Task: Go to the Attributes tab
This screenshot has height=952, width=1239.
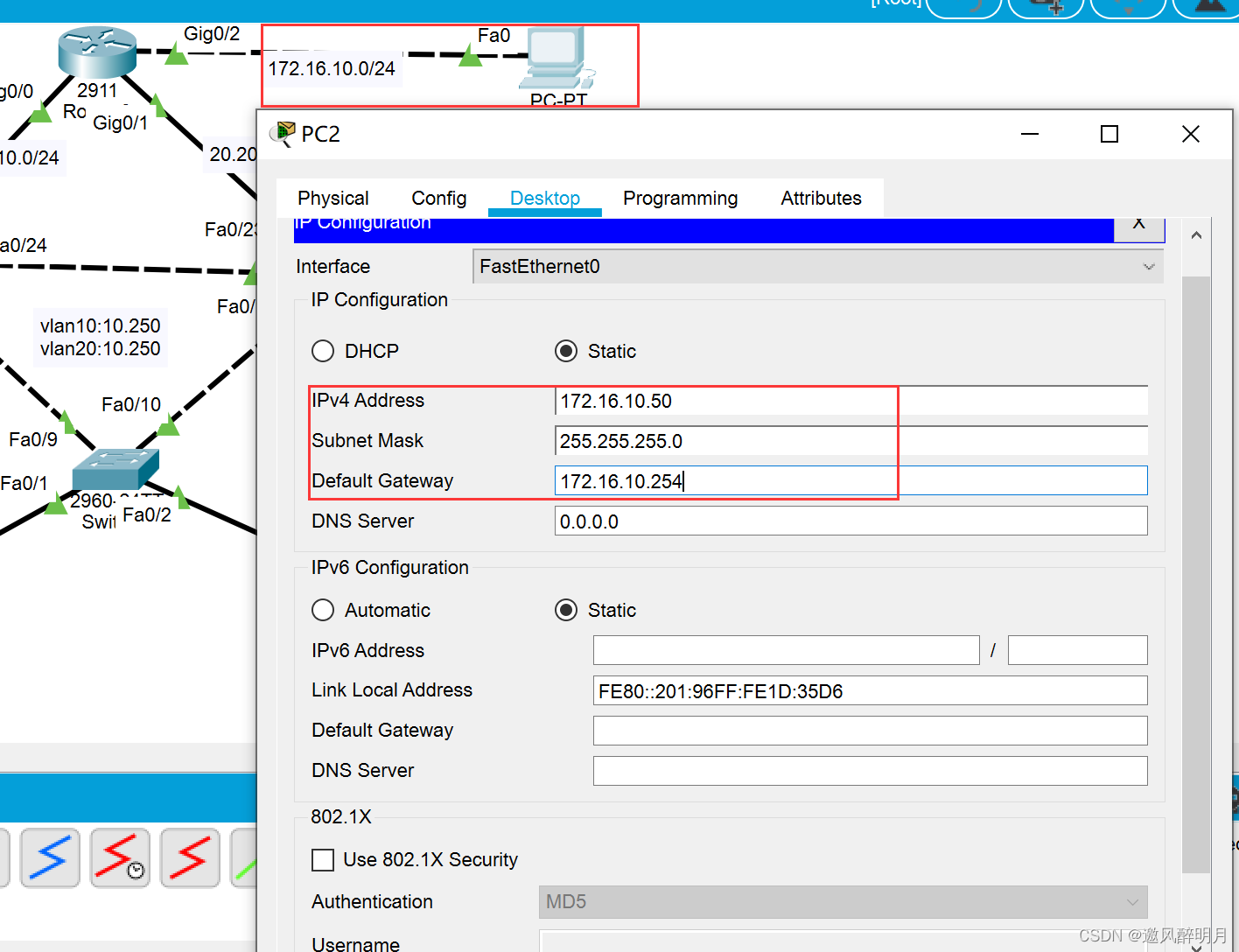Action: click(x=821, y=199)
